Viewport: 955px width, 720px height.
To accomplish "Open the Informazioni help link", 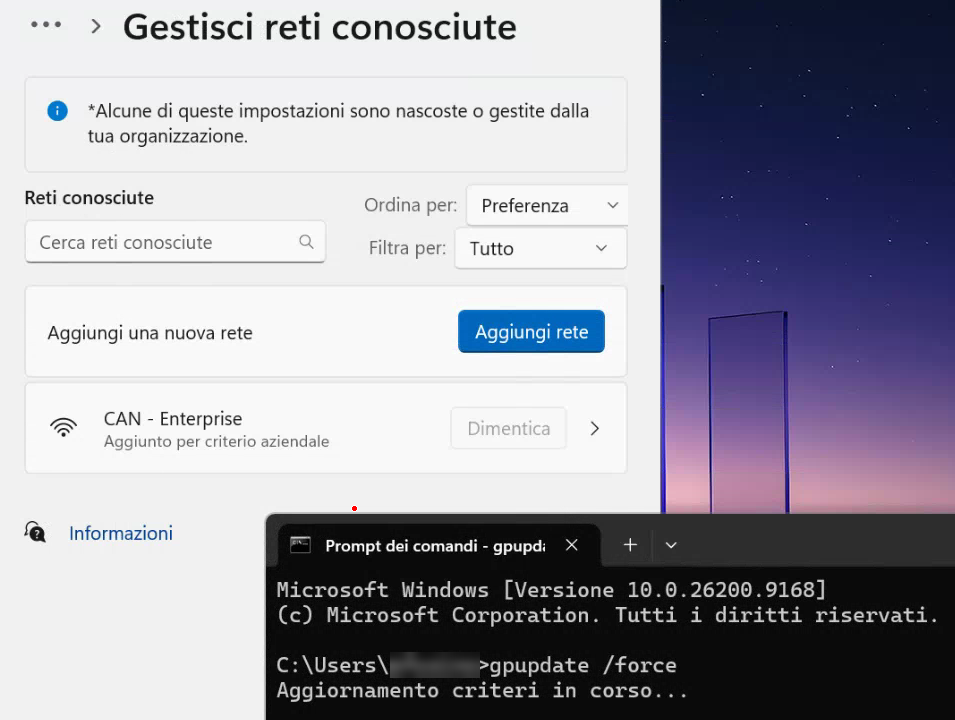I will click(x=121, y=533).
